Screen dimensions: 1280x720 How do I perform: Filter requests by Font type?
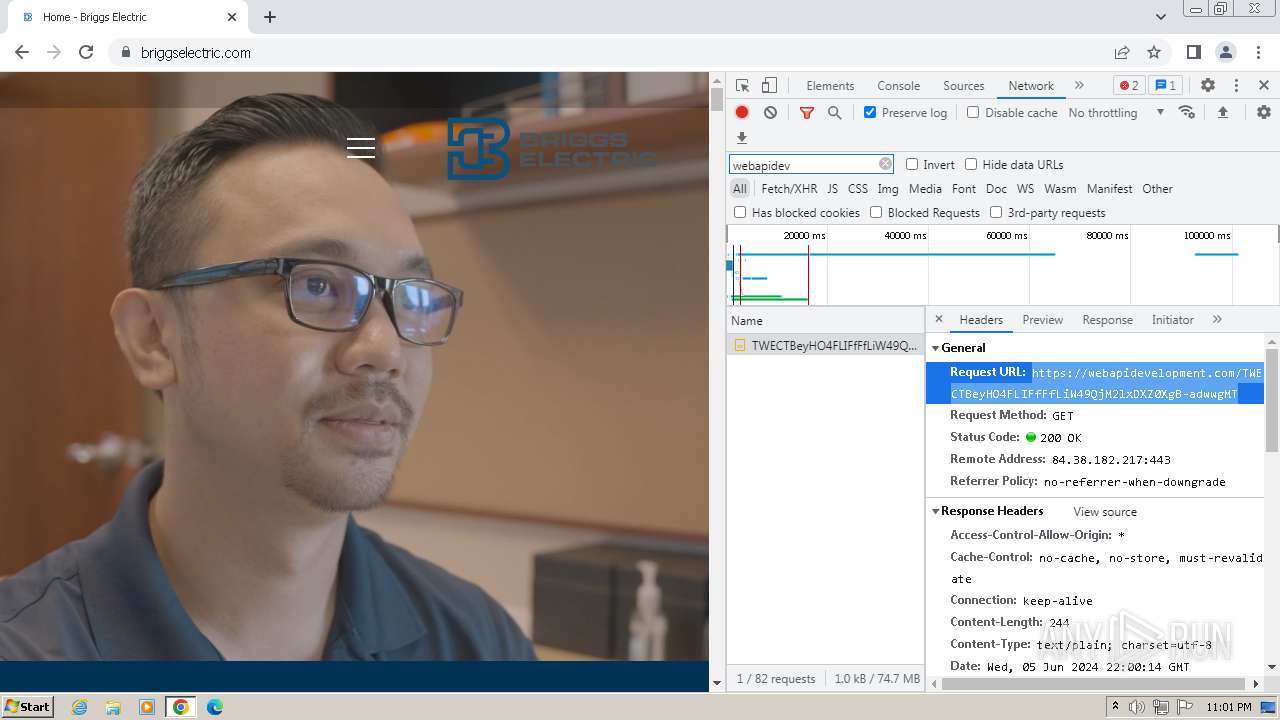pyautogui.click(x=964, y=188)
